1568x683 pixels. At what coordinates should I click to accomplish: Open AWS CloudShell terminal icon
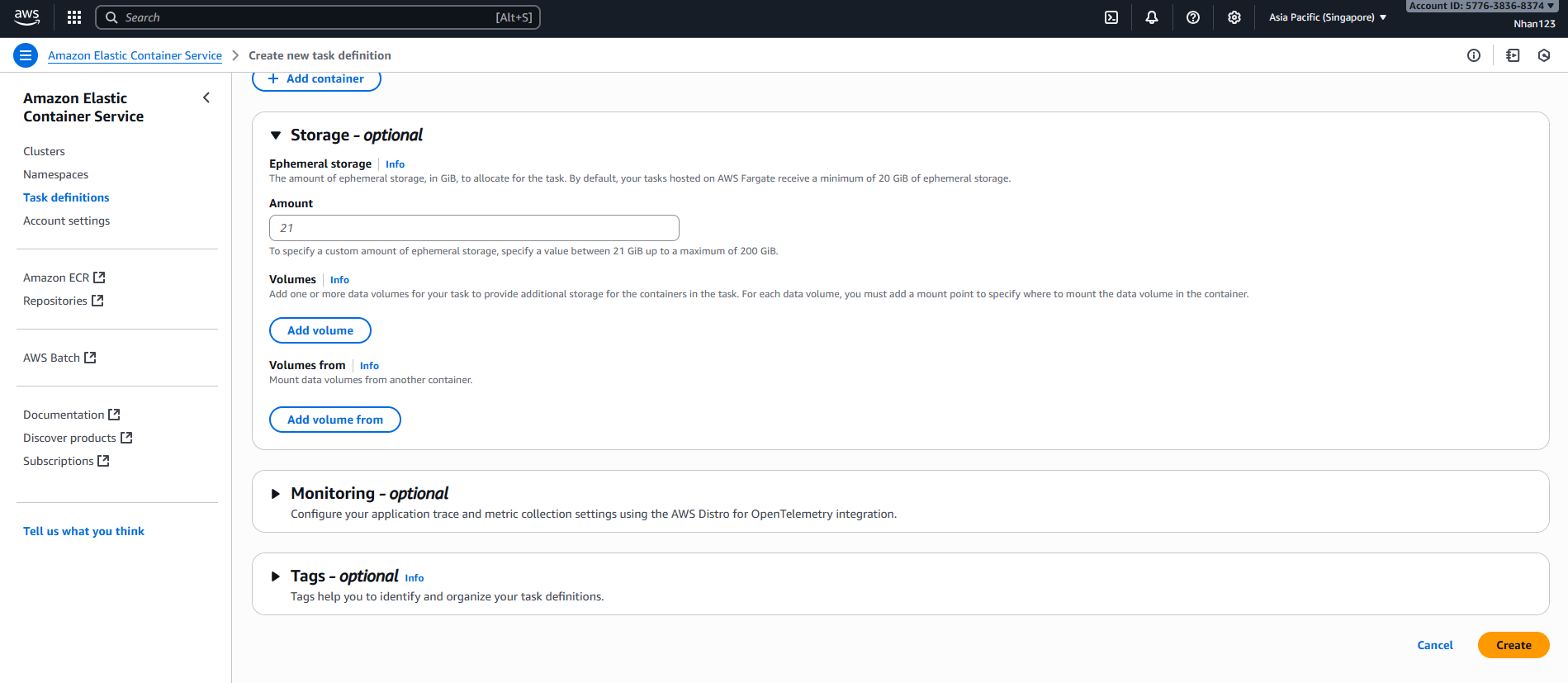[x=1111, y=17]
